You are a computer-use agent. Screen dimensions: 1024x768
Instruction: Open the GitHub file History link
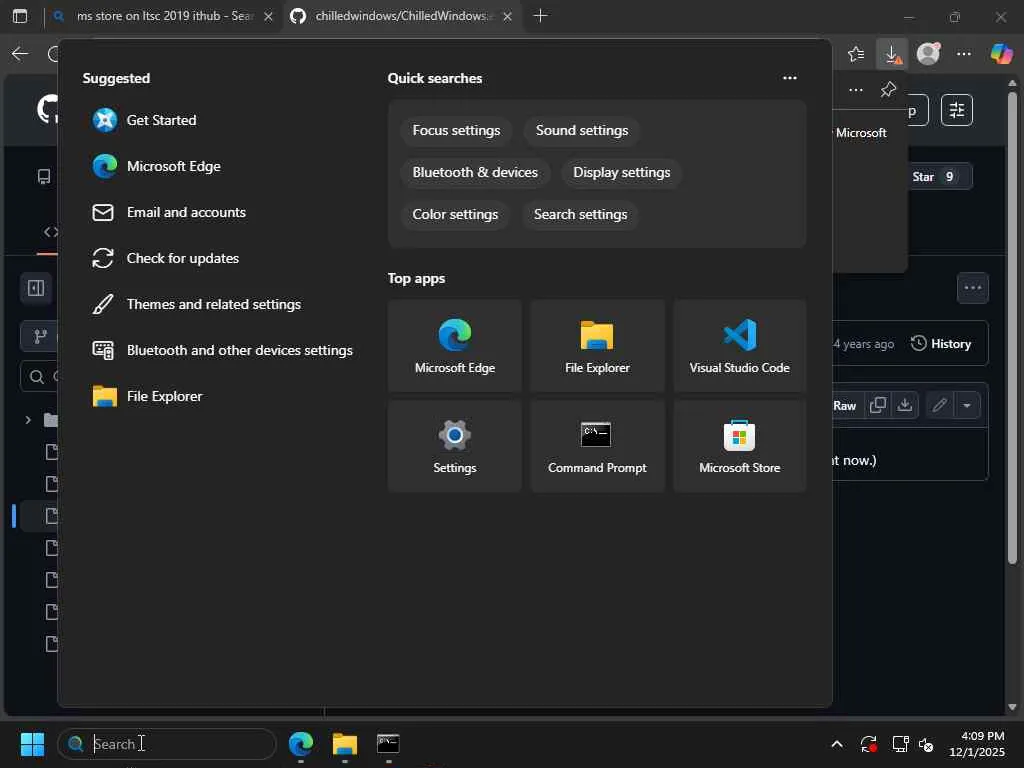pos(941,344)
